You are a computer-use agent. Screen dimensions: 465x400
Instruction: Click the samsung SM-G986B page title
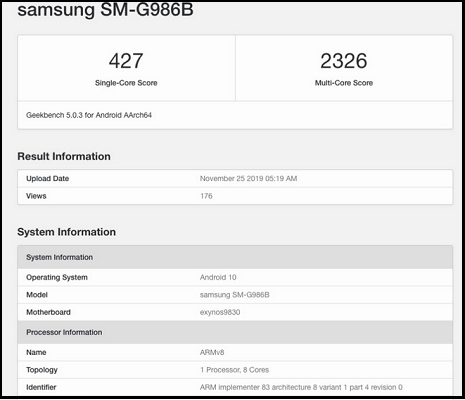coord(105,10)
